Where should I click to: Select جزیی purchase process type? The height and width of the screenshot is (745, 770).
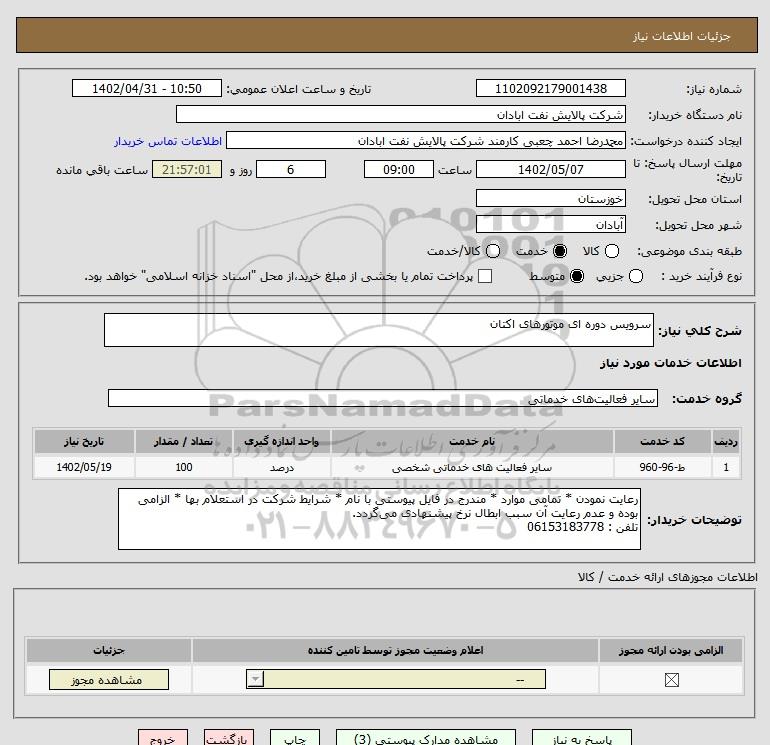[x=633, y=276]
